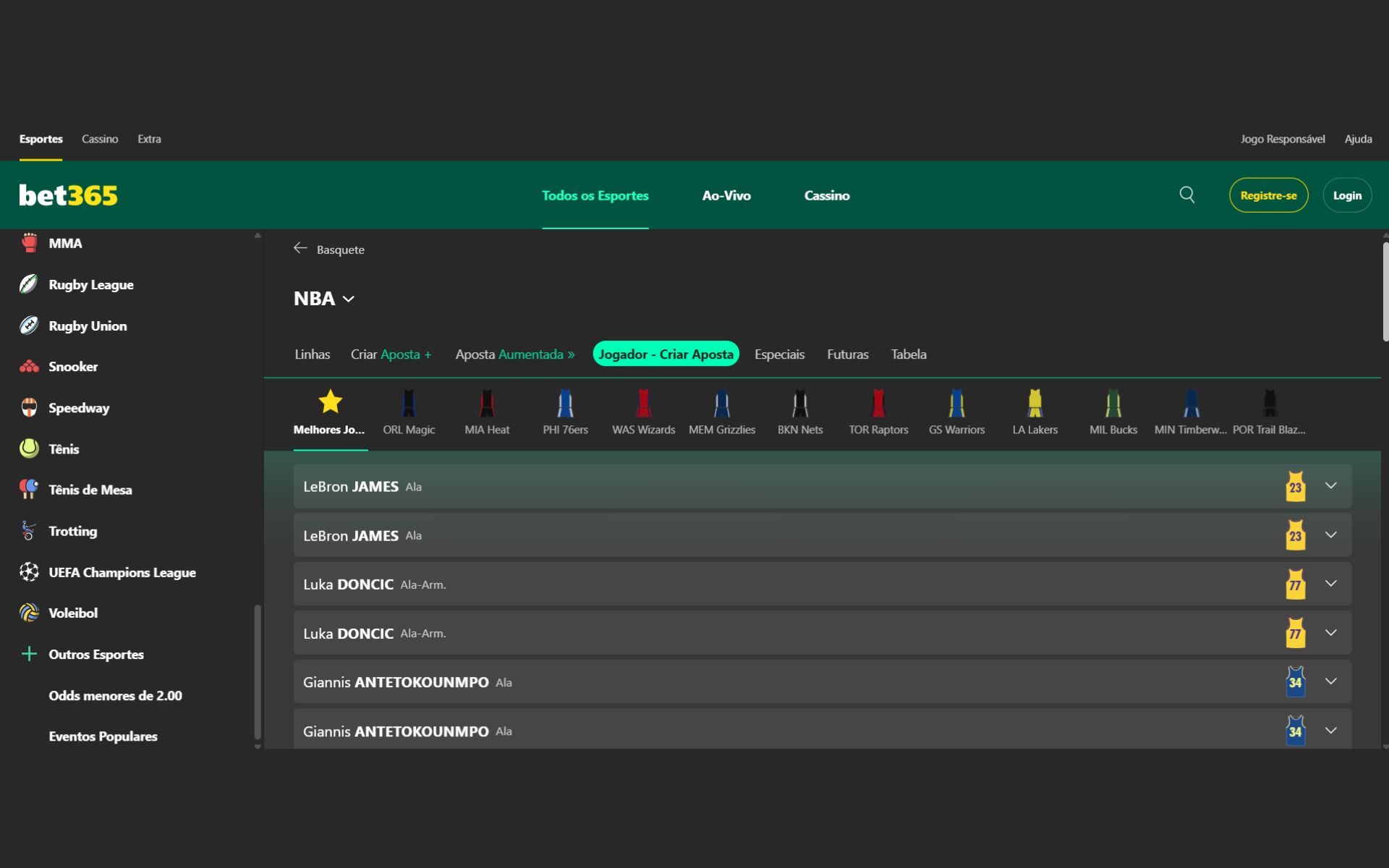Open the Jogo Responsável link
The width and height of the screenshot is (1389, 868).
click(1283, 139)
